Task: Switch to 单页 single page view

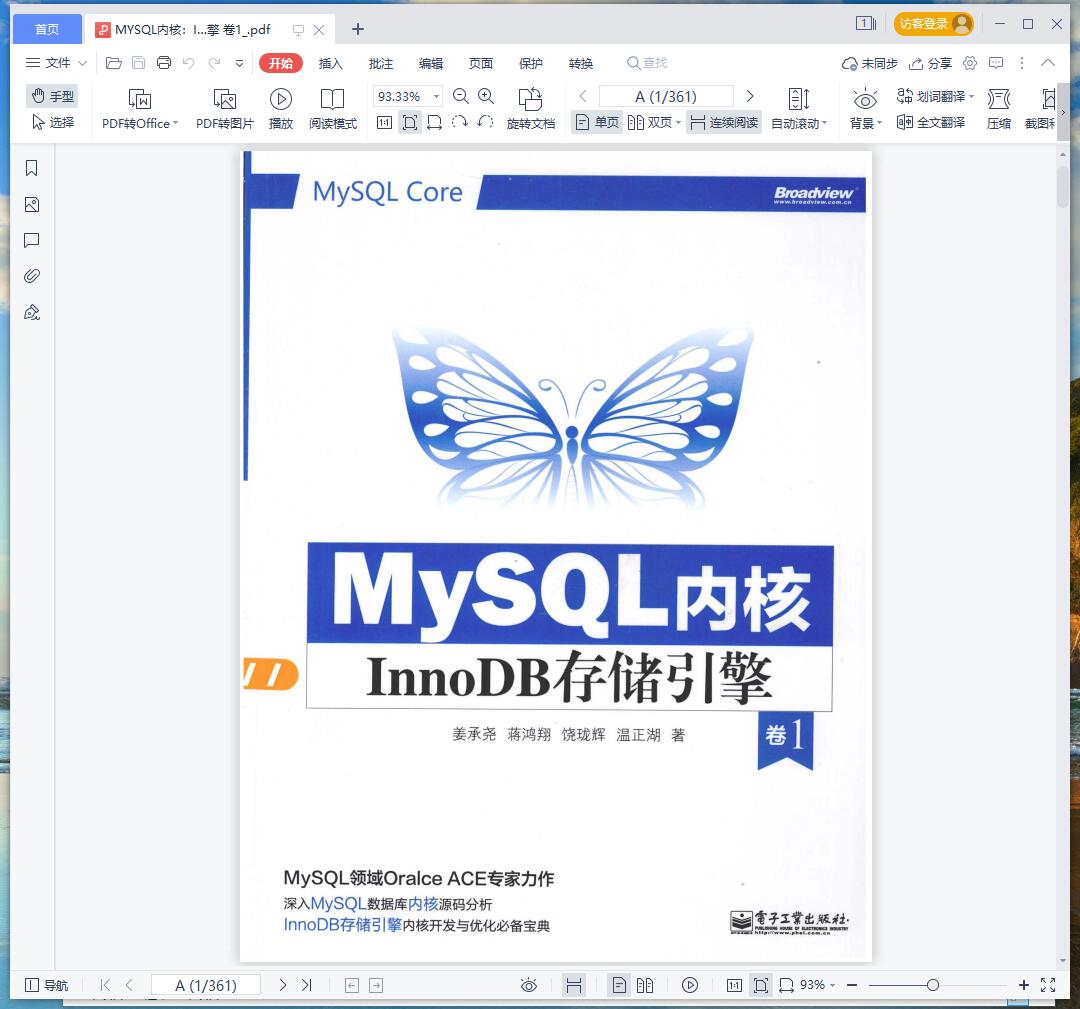Action: (597, 123)
